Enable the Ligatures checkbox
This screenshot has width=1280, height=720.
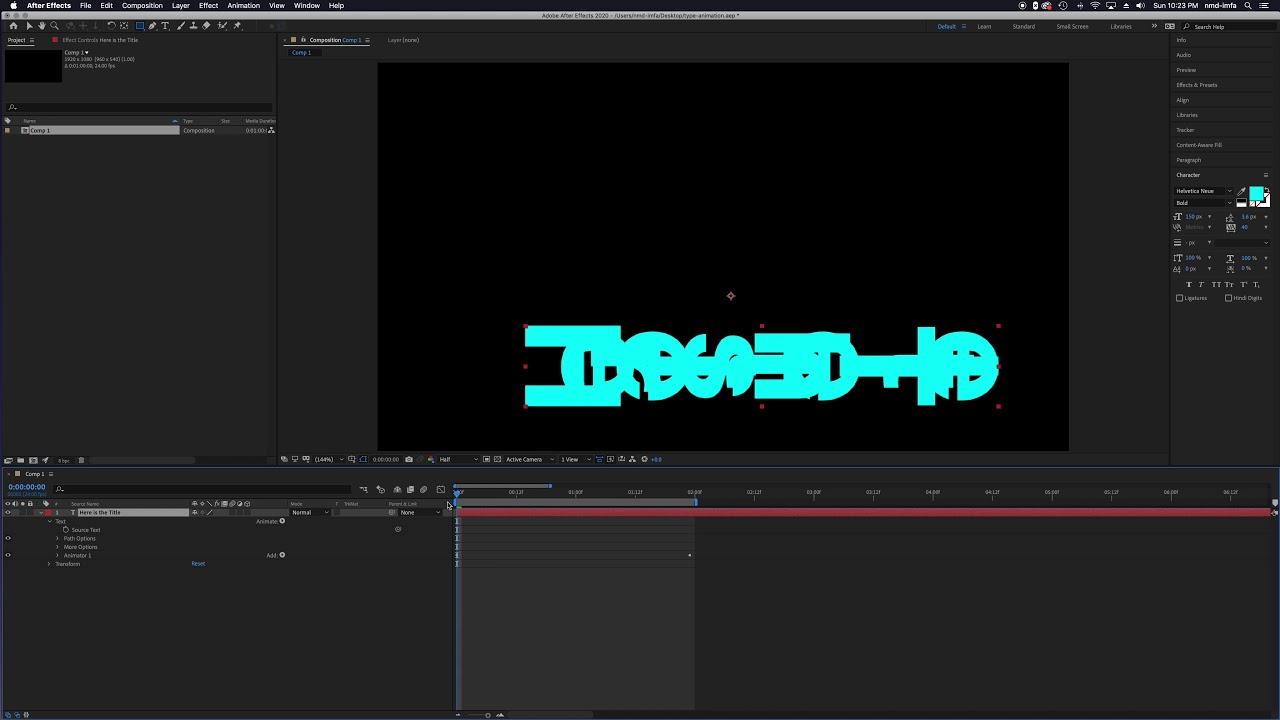(x=1180, y=298)
